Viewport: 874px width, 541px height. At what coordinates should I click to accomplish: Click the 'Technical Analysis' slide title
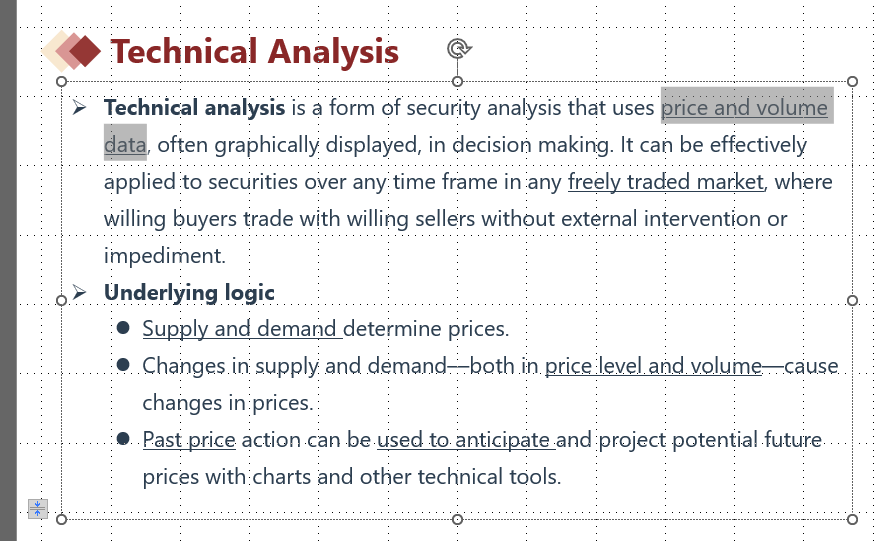254,51
